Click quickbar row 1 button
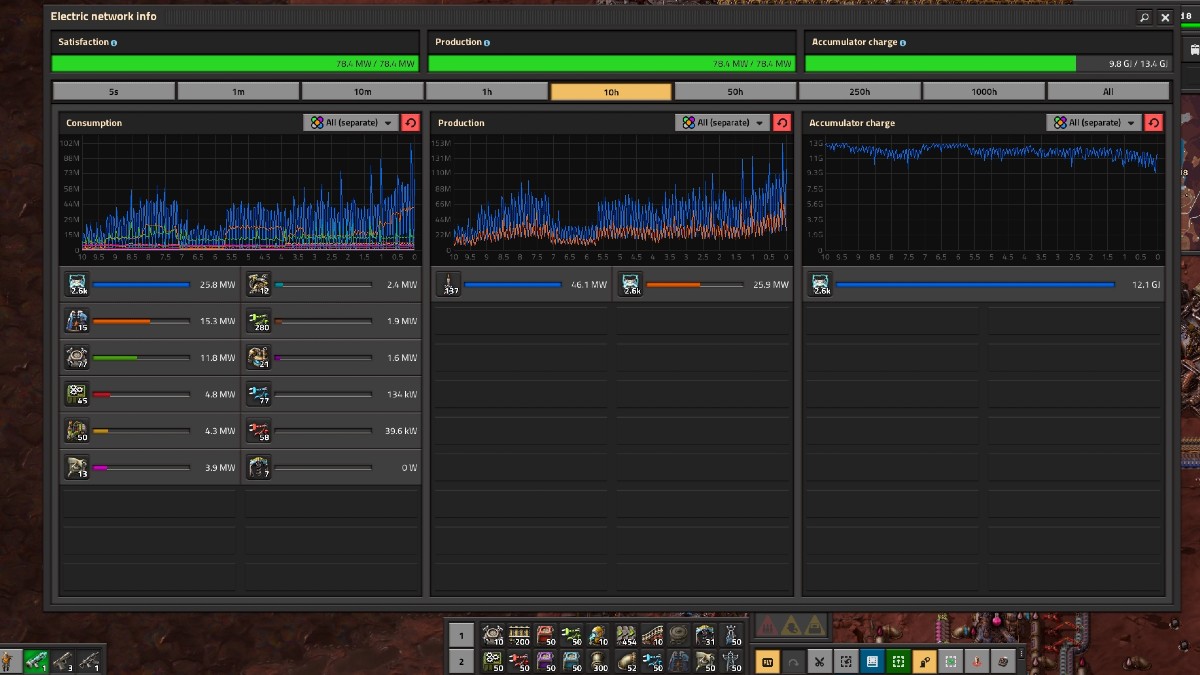Screen dimensions: 1200x675 [x=461, y=635]
